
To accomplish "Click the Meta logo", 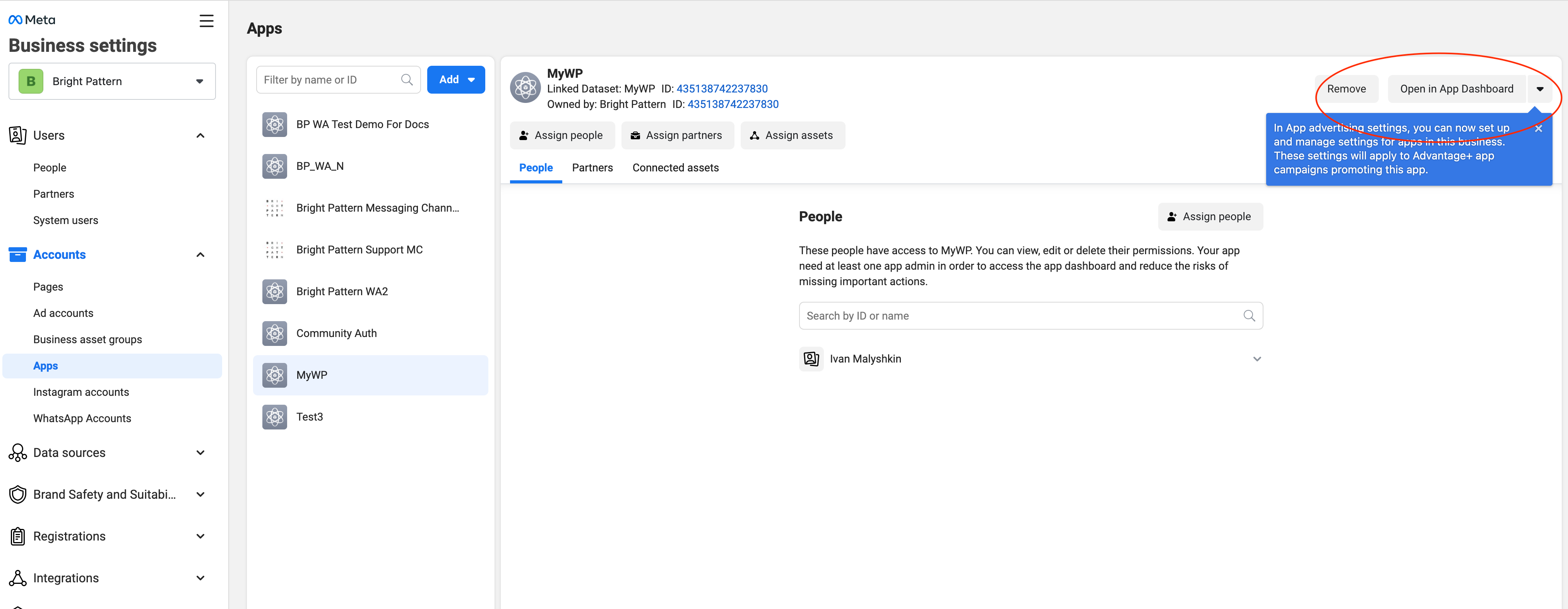I will (x=32, y=20).
